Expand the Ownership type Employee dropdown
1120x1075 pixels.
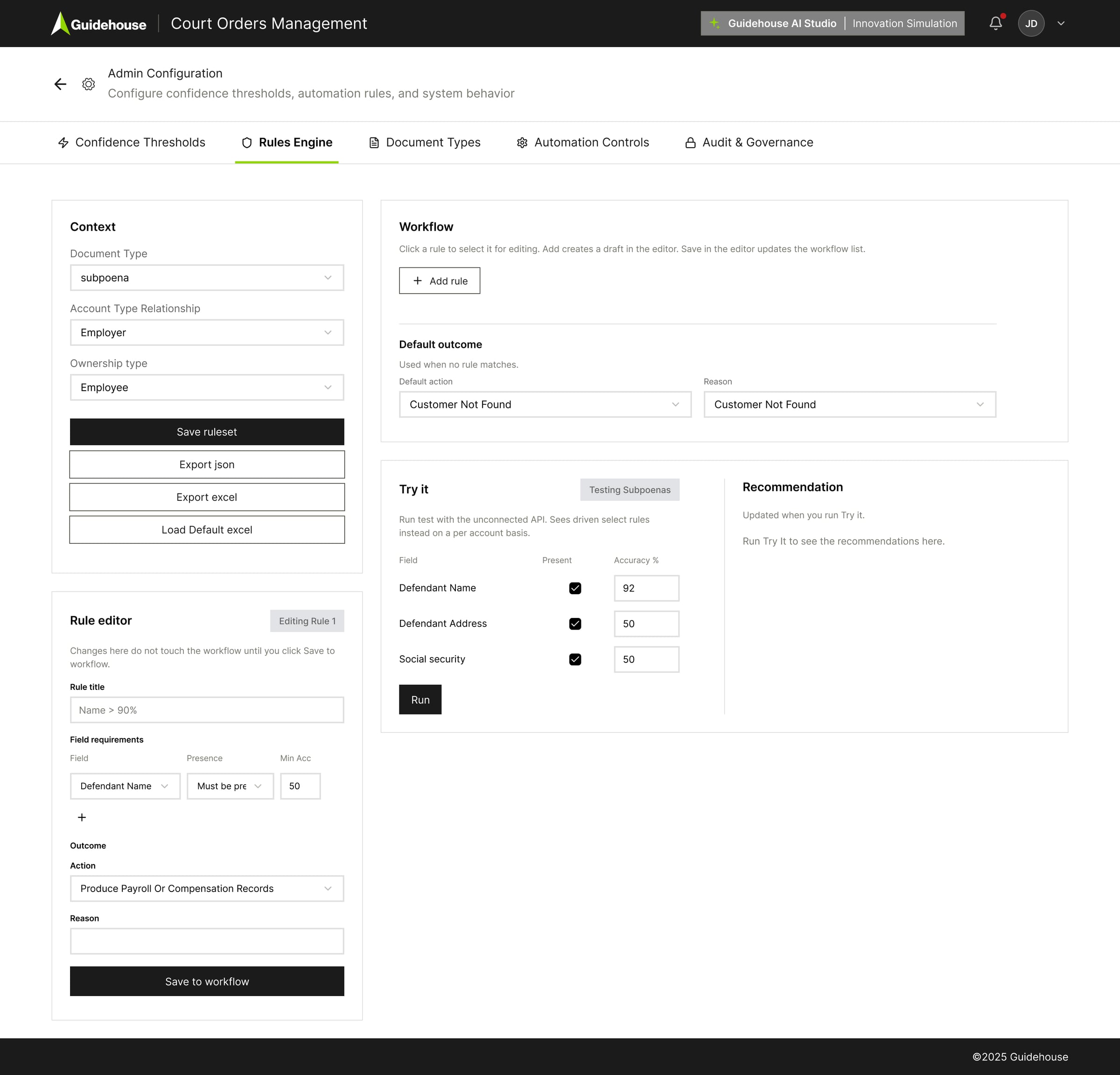(207, 387)
